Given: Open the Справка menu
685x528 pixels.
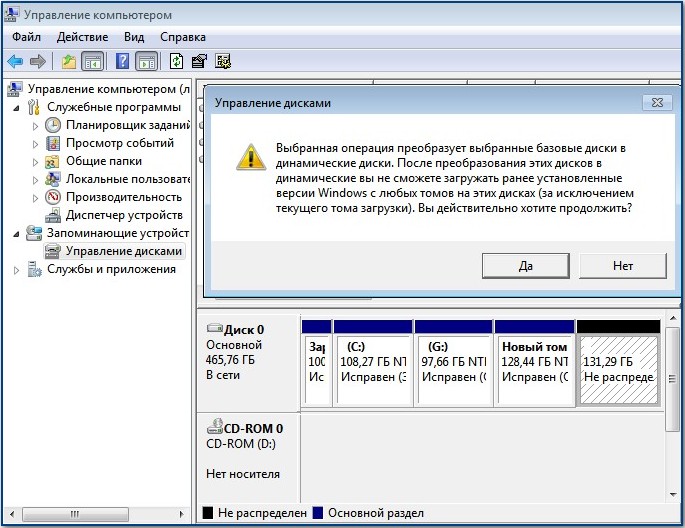Looking at the screenshot, I should (182, 37).
